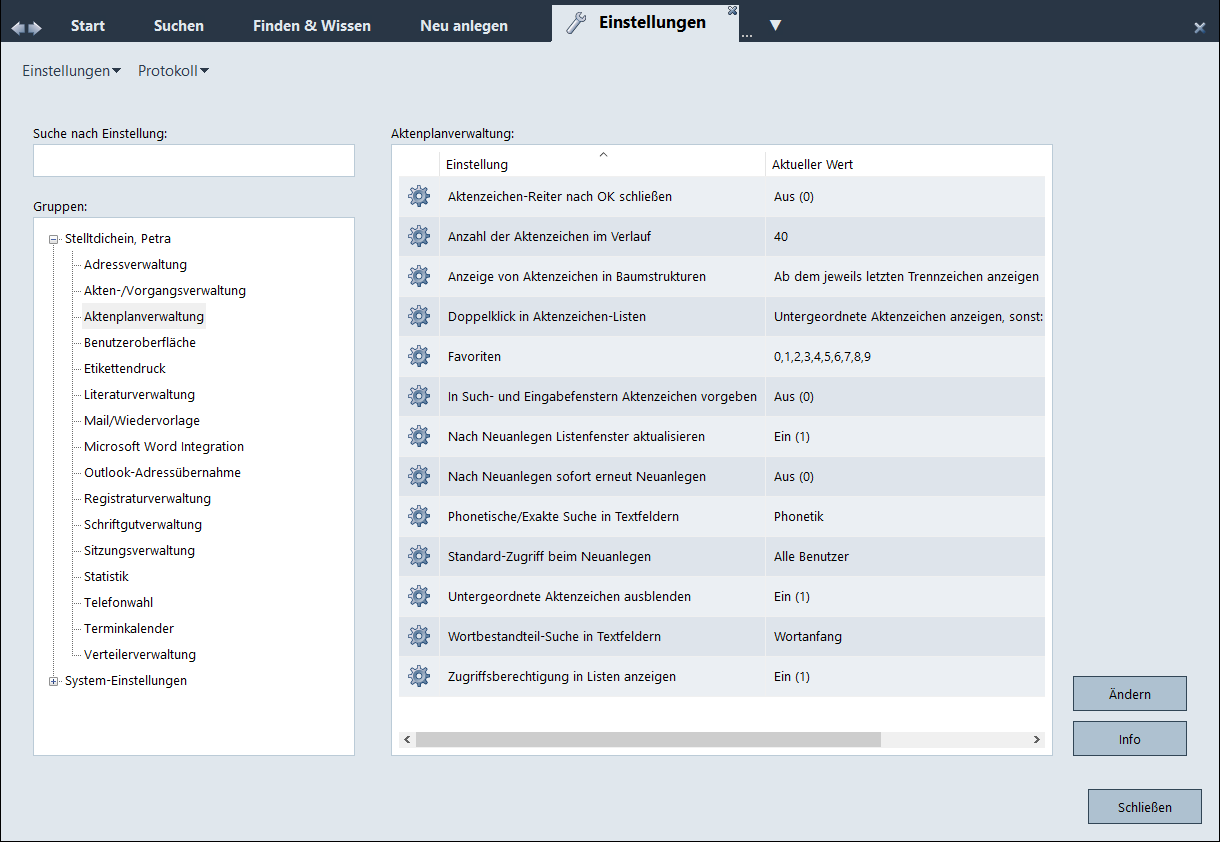The image size is (1220, 842).
Task: Click gear icon next to Standard-Zugriff beim Neuanlegen
Action: pos(419,557)
